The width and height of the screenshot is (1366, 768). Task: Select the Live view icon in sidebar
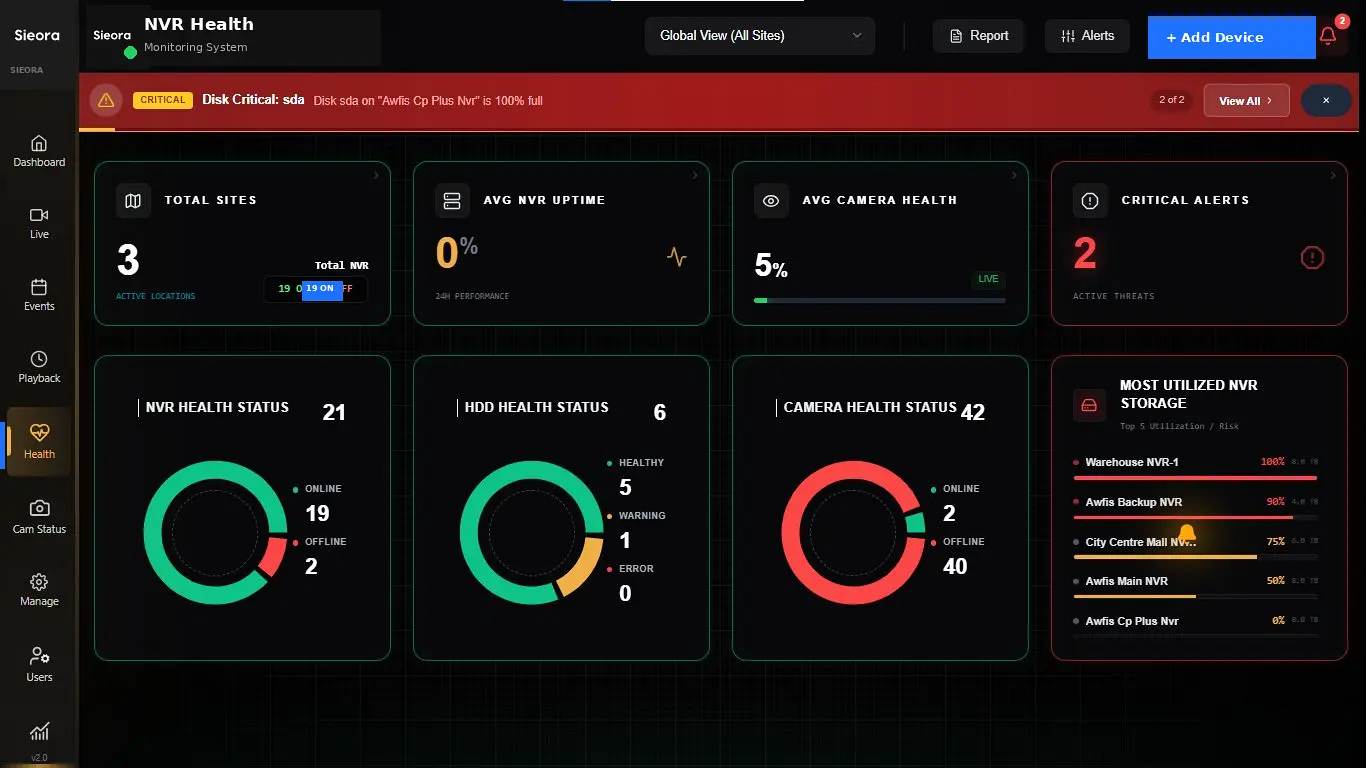tap(39, 223)
